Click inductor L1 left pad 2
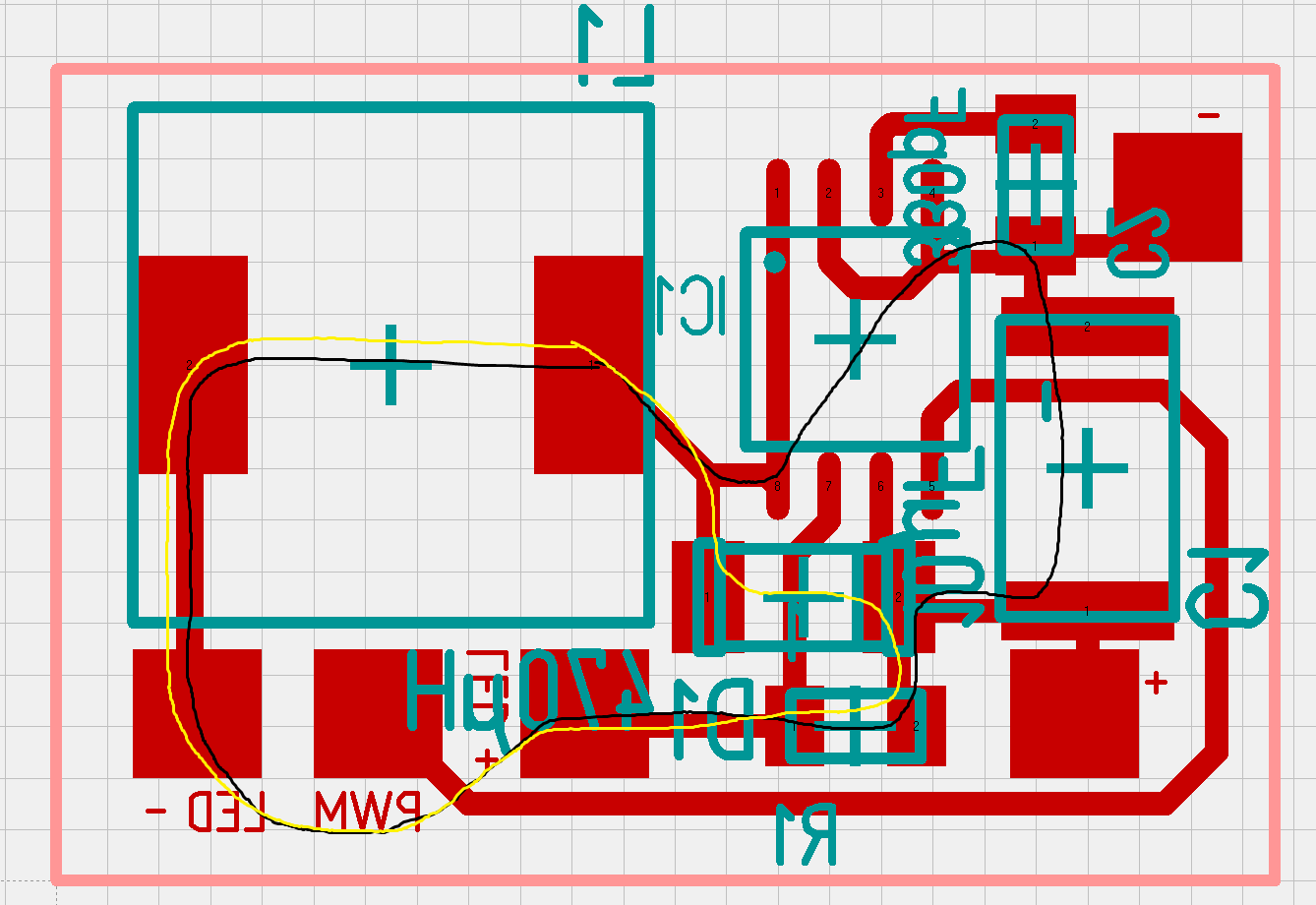This screenshot has width=1316, height=905. tap(193, 365)
